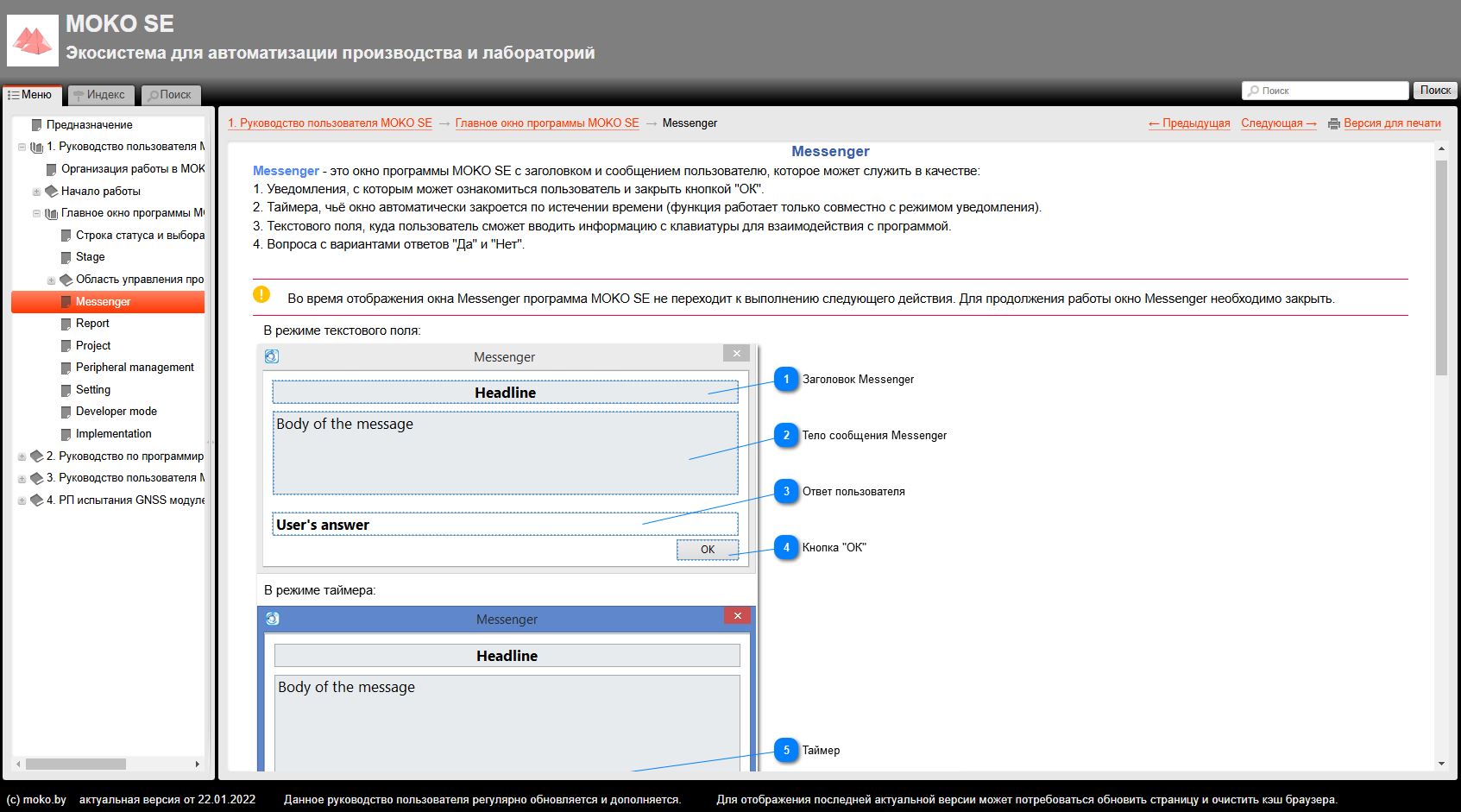
Task: Expand 2. Руководство по программир node
Action: (22, 456)
